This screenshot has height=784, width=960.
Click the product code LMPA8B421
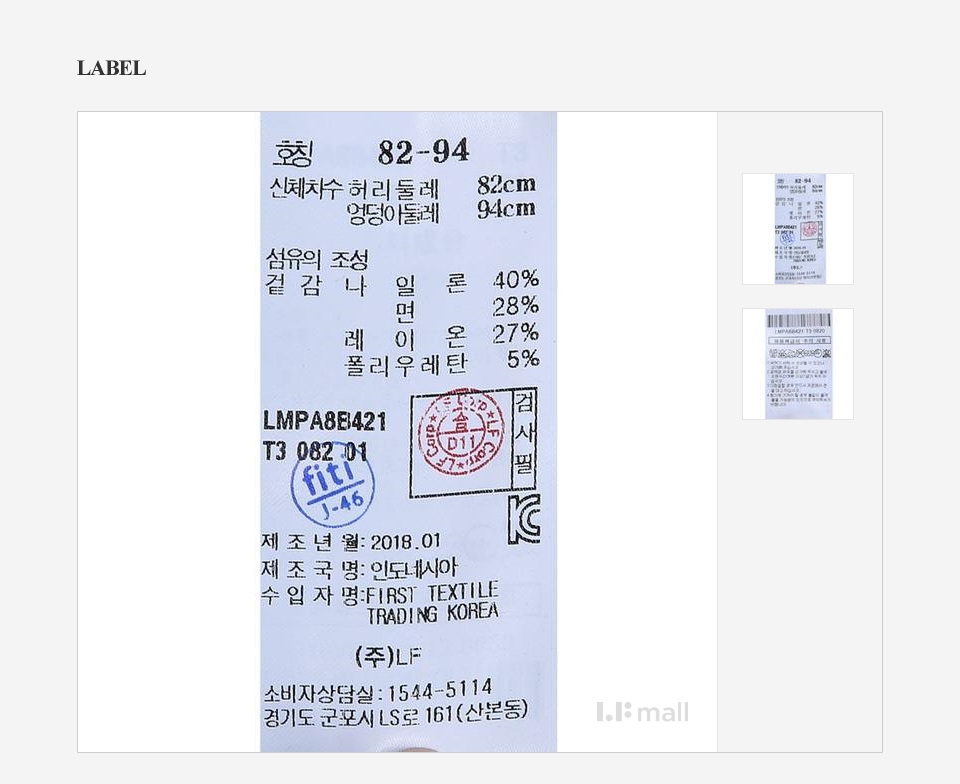pos(325,421)
